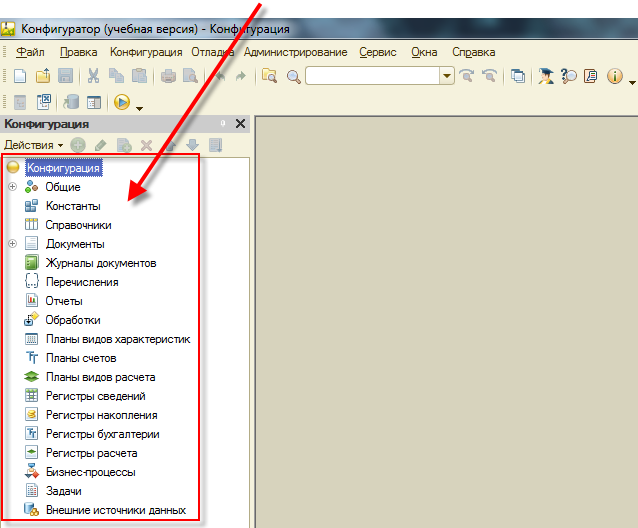
Task: Click the magnifier Search icon
Action: pyautogui.click(x=293, y=76)
